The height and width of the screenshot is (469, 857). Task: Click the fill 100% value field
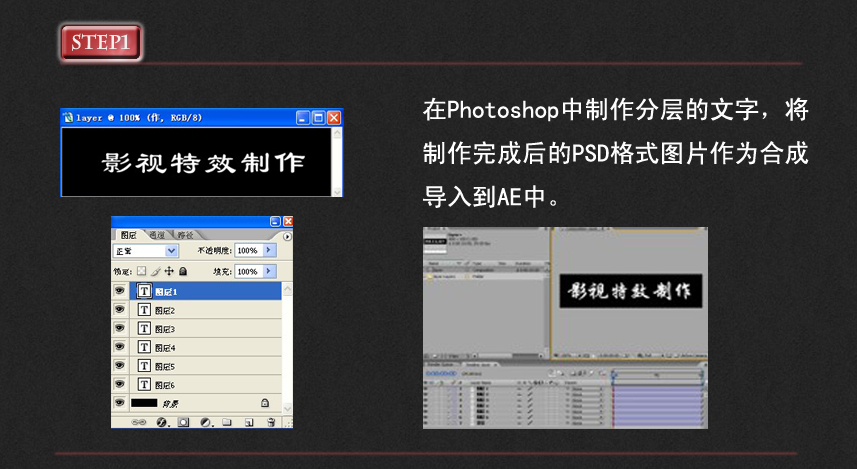248,272
